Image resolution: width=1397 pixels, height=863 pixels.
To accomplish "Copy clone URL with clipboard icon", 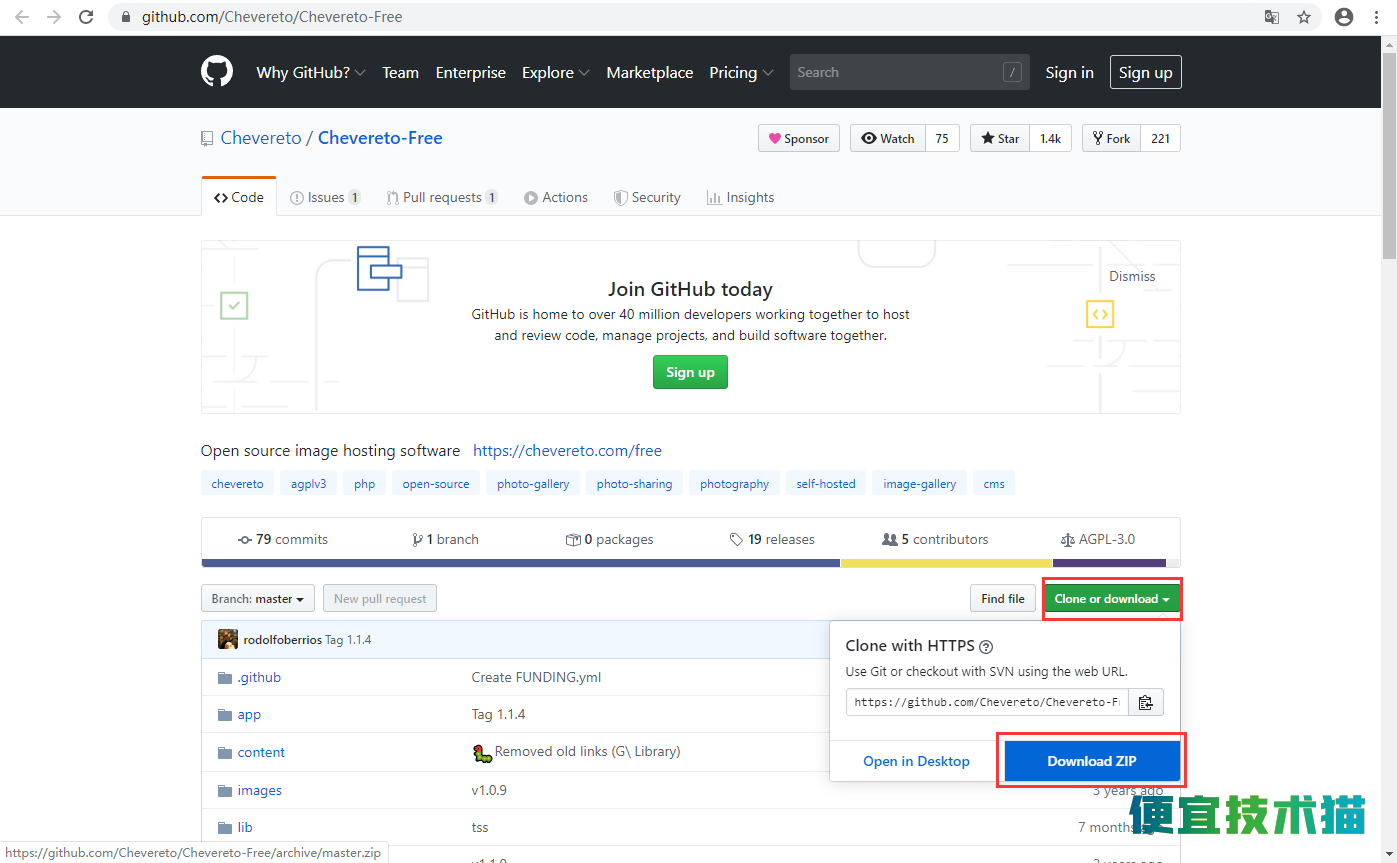I will coord(1146,702).
